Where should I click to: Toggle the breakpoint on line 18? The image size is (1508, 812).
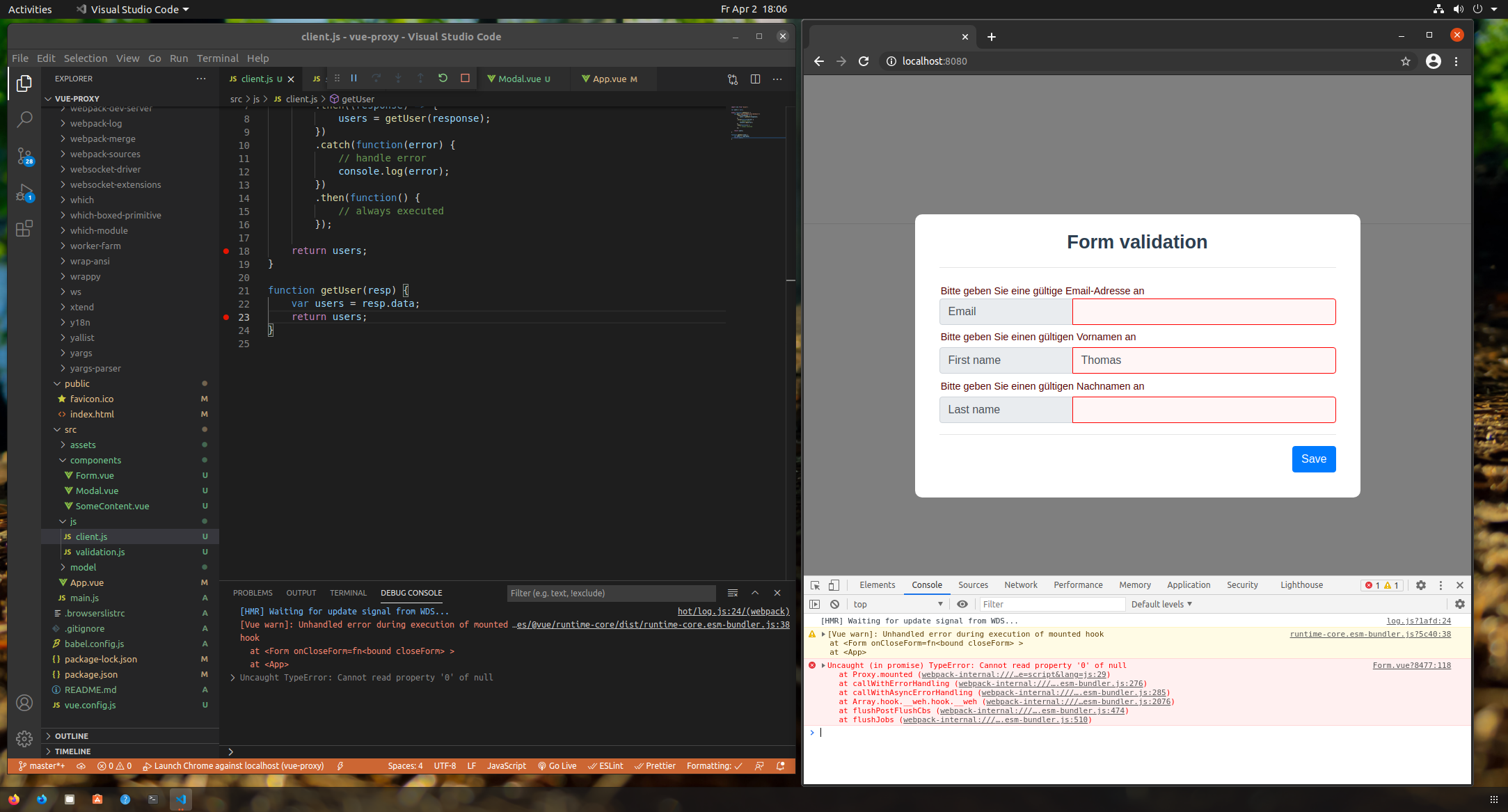[226, 251]
